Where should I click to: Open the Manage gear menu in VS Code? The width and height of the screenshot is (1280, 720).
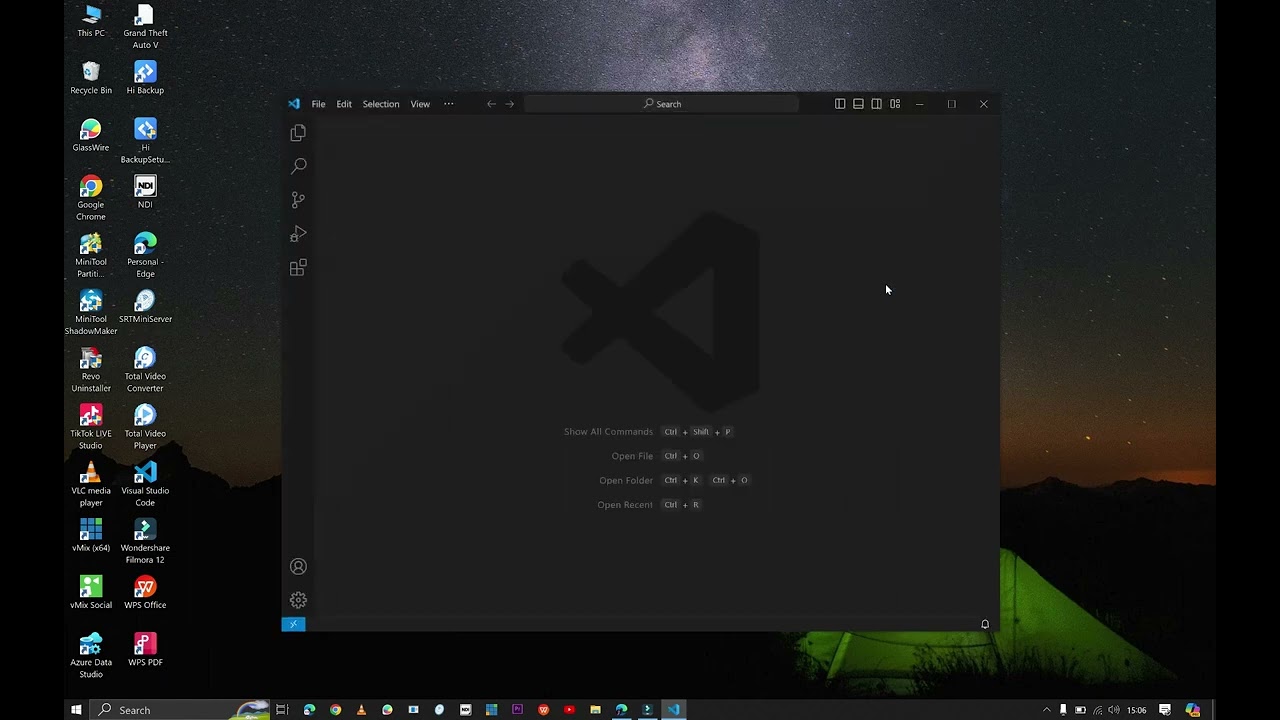(298, 600)
